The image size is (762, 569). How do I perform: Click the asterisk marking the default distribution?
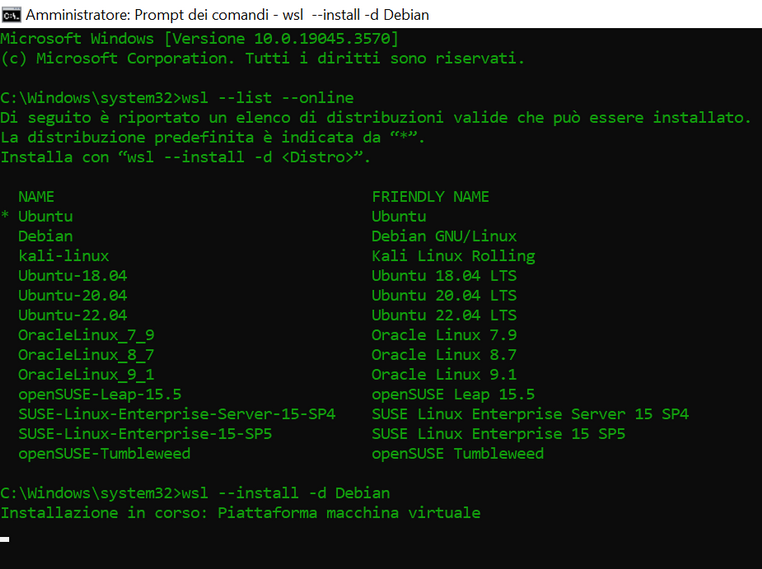click(5, 215)
